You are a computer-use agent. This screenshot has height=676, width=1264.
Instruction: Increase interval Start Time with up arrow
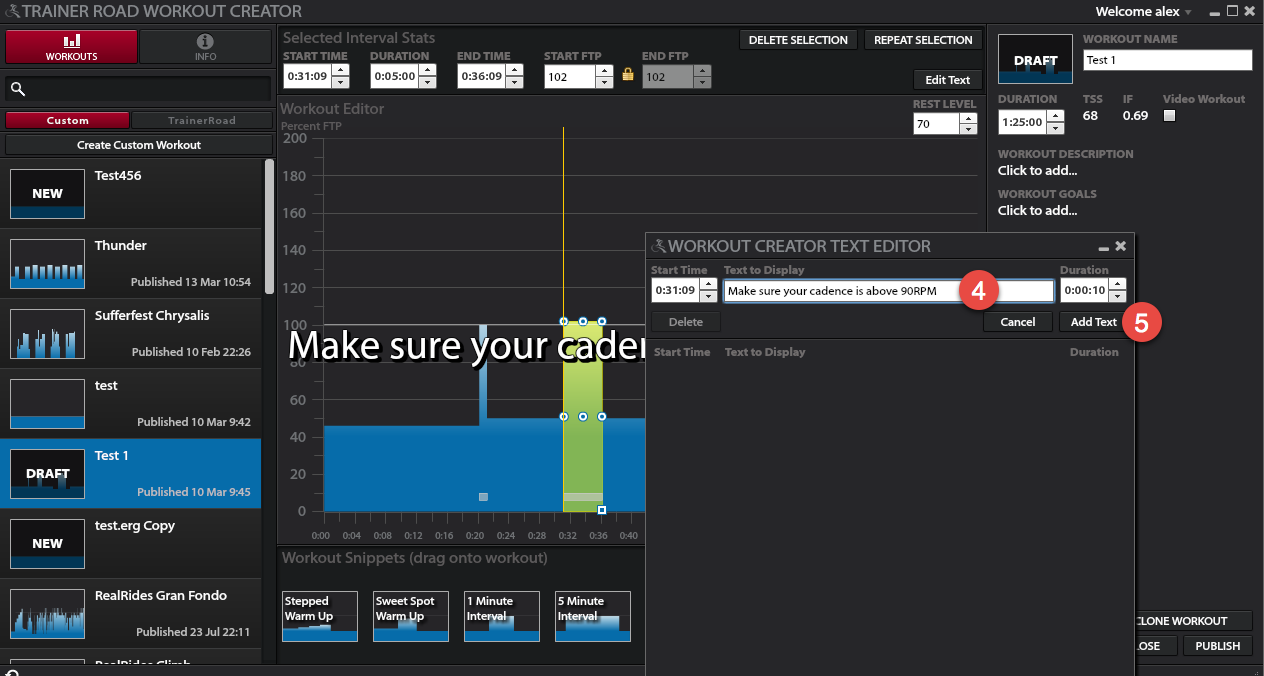pos(341,70)
